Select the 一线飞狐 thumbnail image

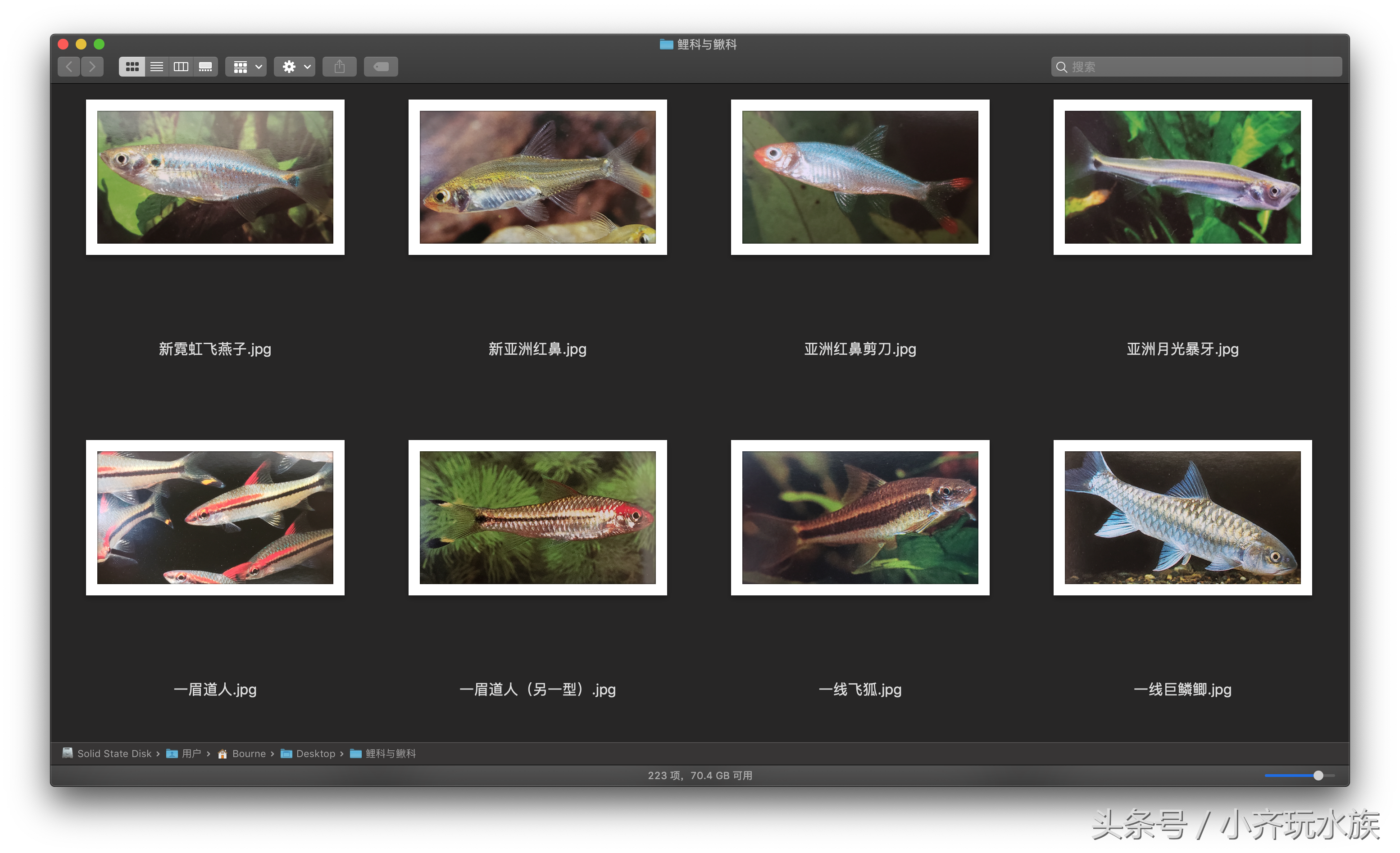860,518
